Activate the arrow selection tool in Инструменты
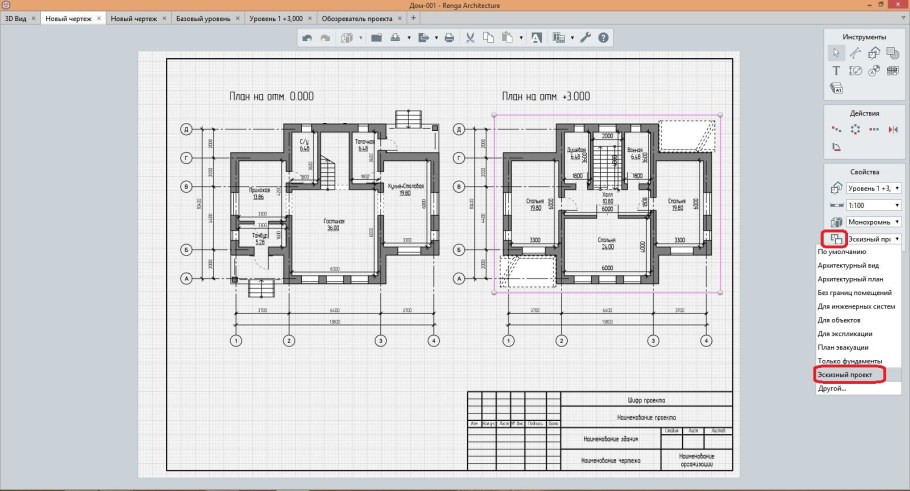This screenshot has height=491, width=910. (836, 53)
